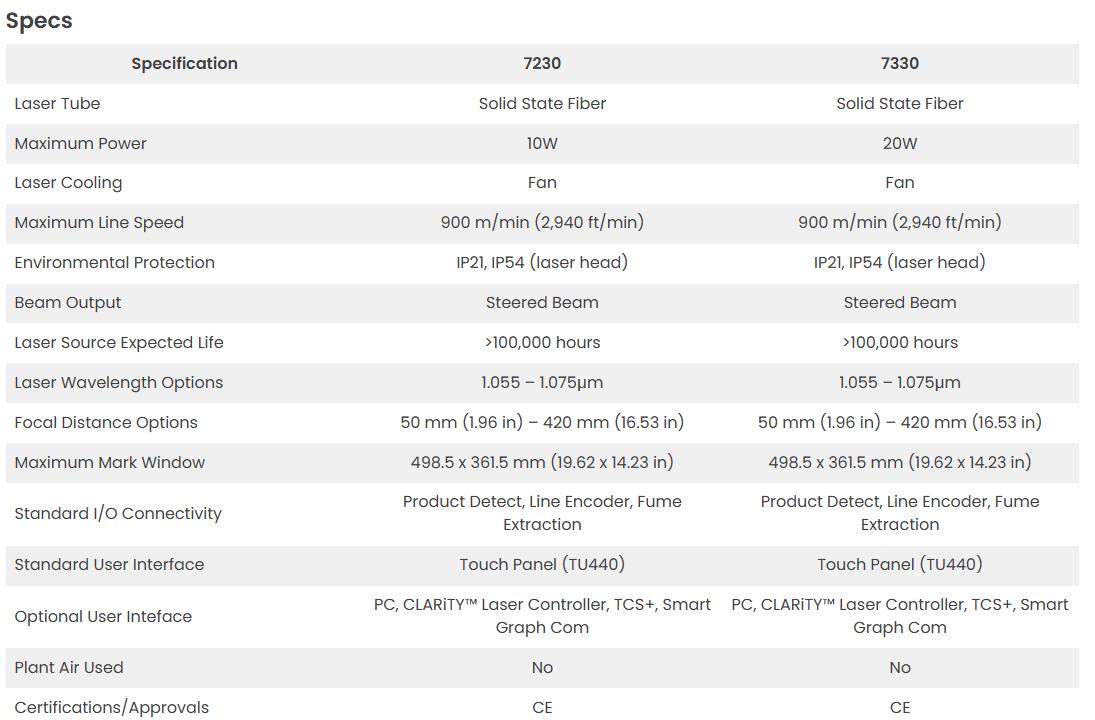
Task: Click the 10W maximum power value
Action: [x=542, y=143]
